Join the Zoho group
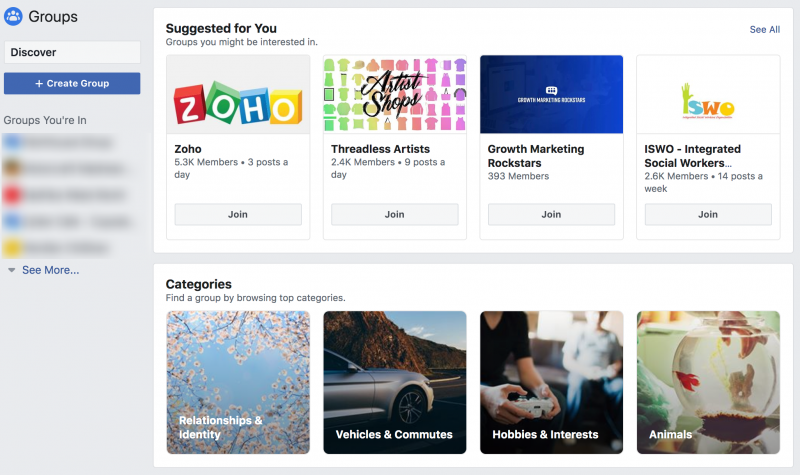The image size is (800, 475). click(x=238, y=214)
